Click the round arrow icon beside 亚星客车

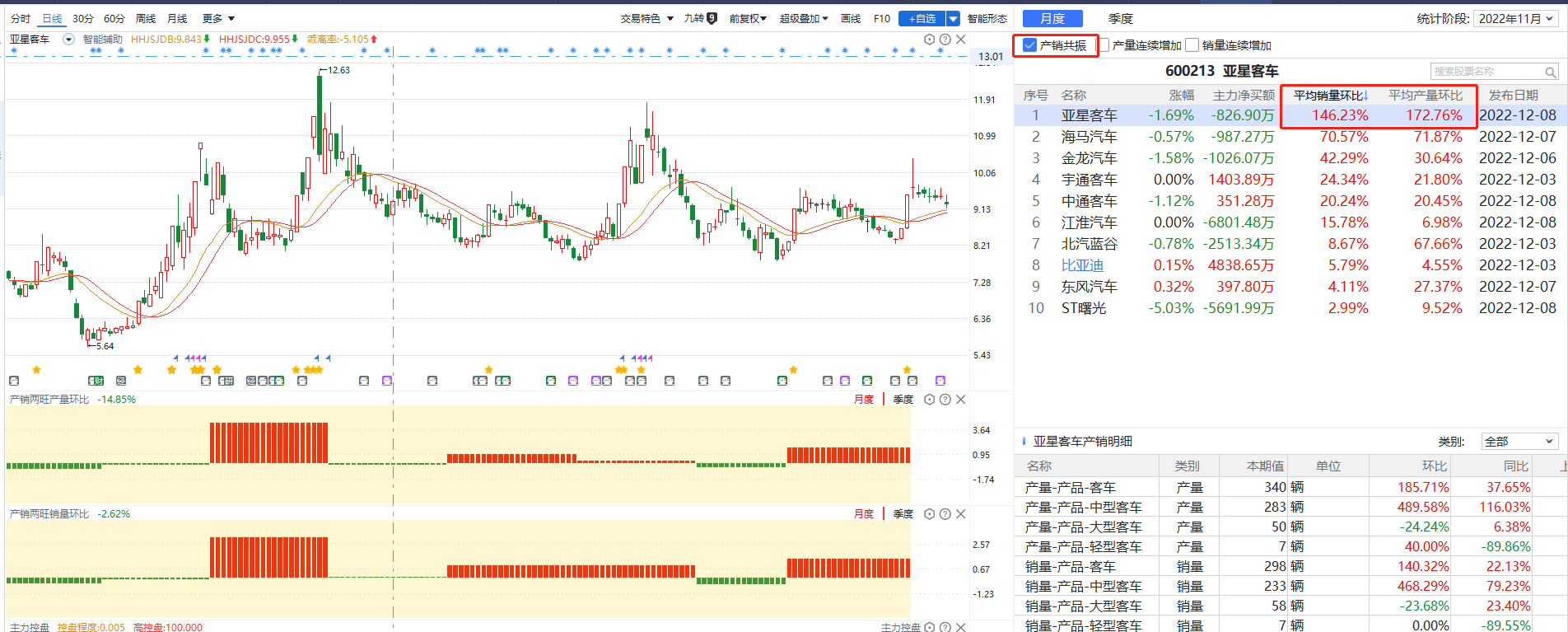69,40
